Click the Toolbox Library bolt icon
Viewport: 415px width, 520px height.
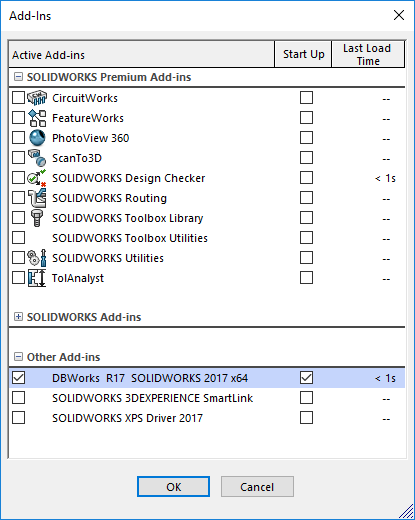37,218
